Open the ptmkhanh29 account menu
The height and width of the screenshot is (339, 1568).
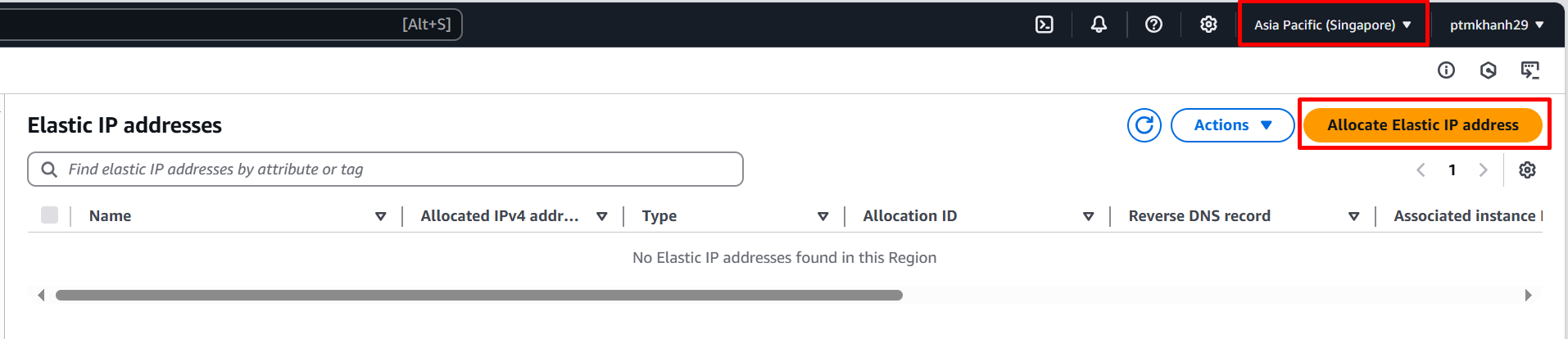tap(1497, 25)
